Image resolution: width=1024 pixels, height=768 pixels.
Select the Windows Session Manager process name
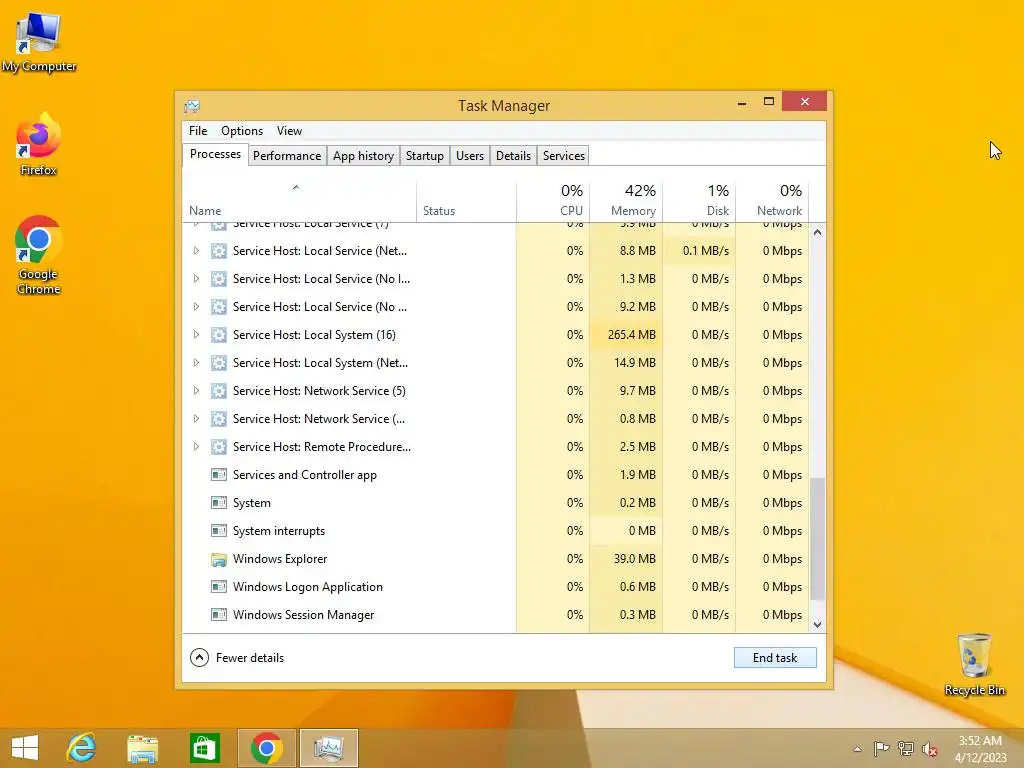pos(304,615)
